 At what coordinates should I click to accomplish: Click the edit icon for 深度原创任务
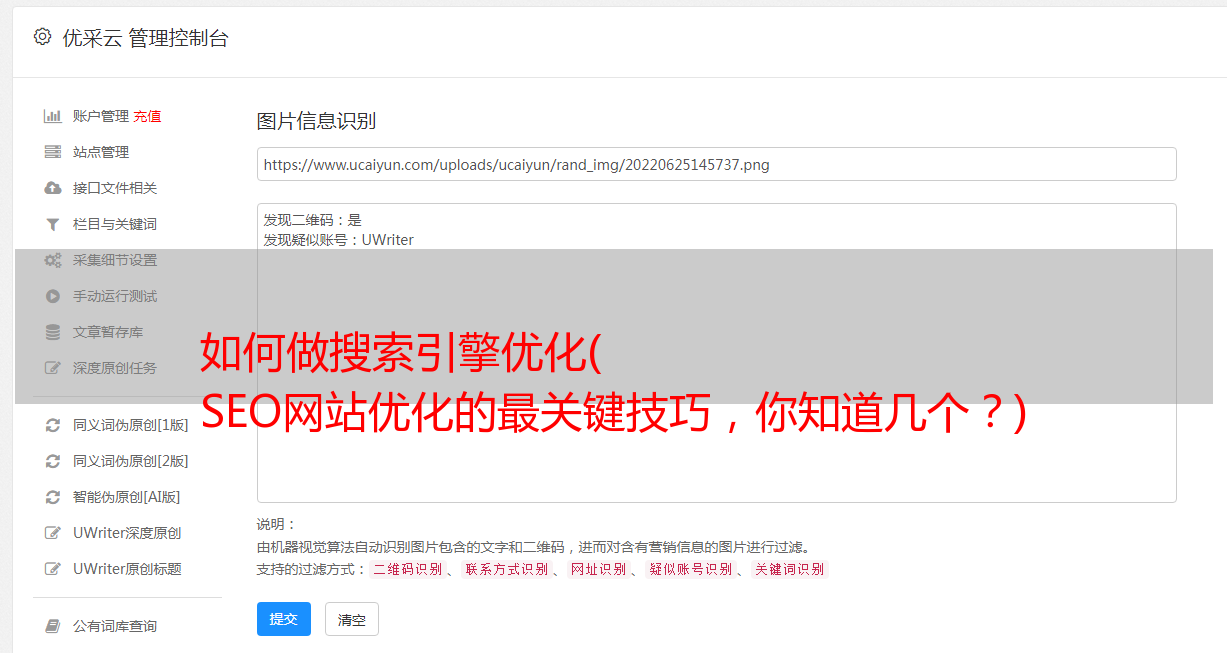[53, 368]
